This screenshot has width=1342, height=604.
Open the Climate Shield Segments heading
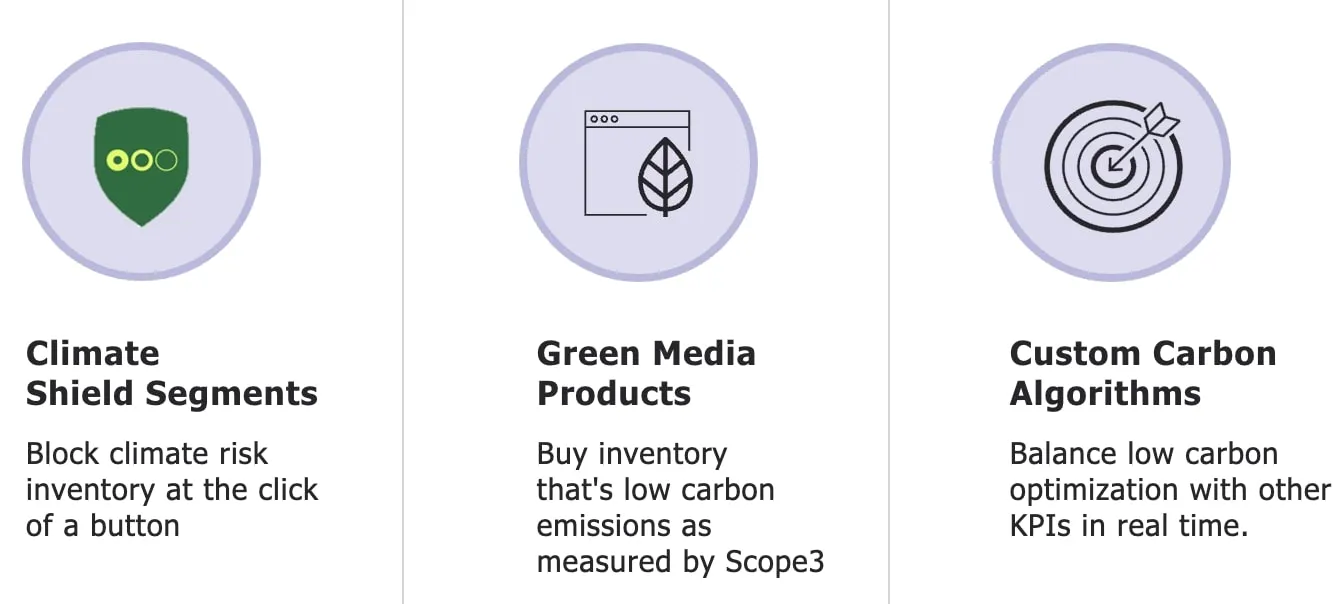point(171,373)
